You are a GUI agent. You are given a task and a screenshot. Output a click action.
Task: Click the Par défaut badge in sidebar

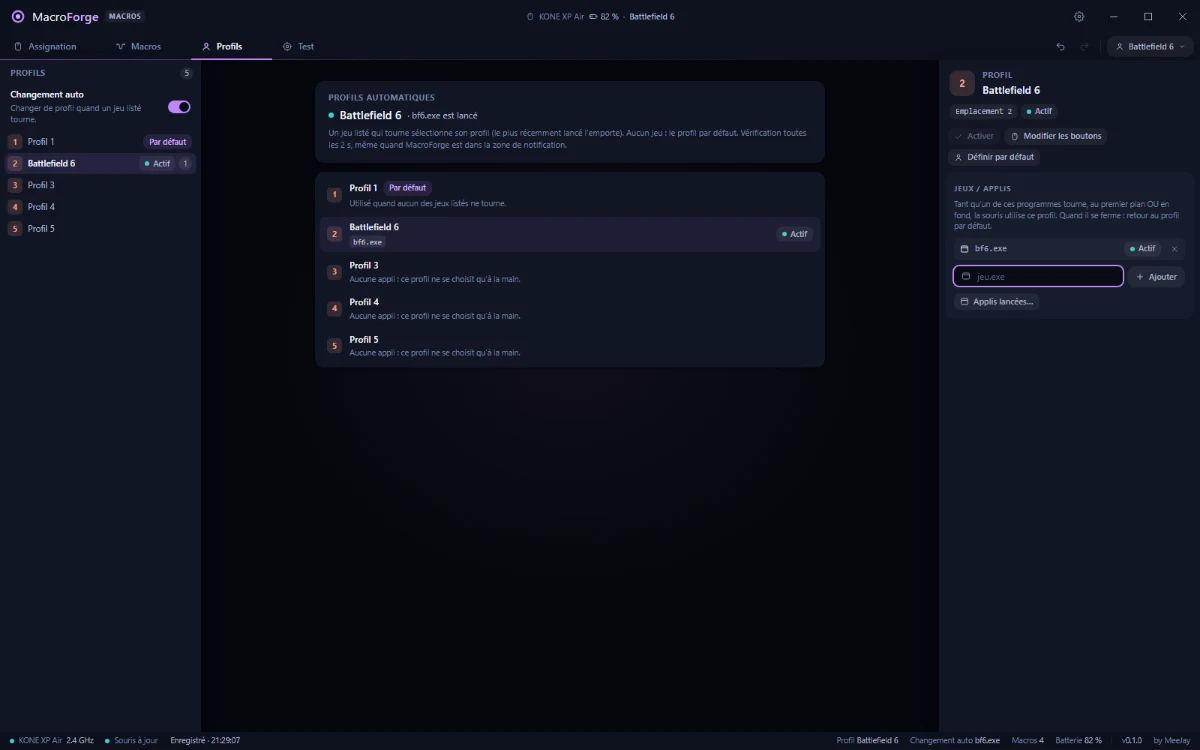(168, 142)
